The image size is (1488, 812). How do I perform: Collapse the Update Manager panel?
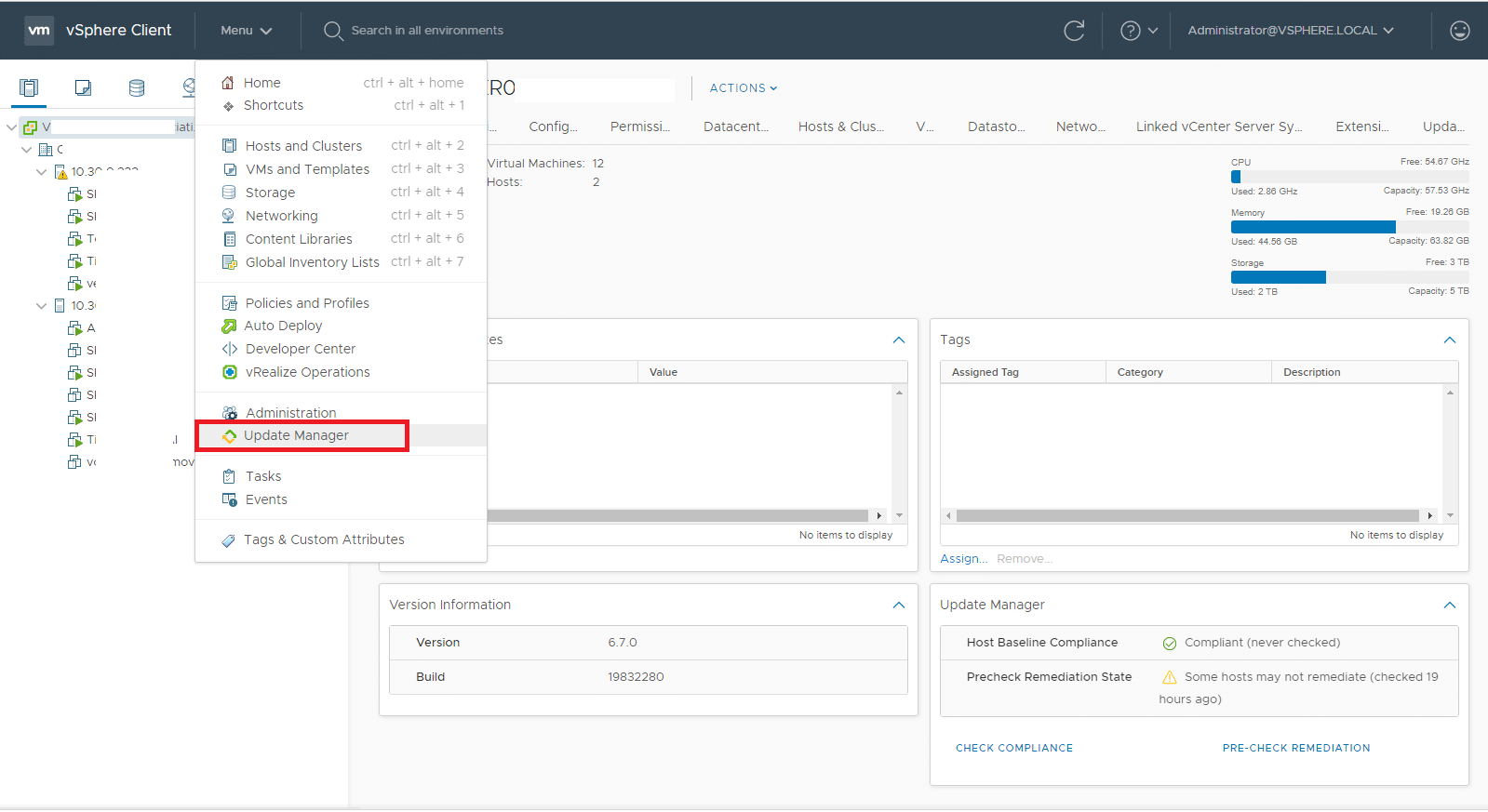pyautogui.click(x=1450, y=606)
